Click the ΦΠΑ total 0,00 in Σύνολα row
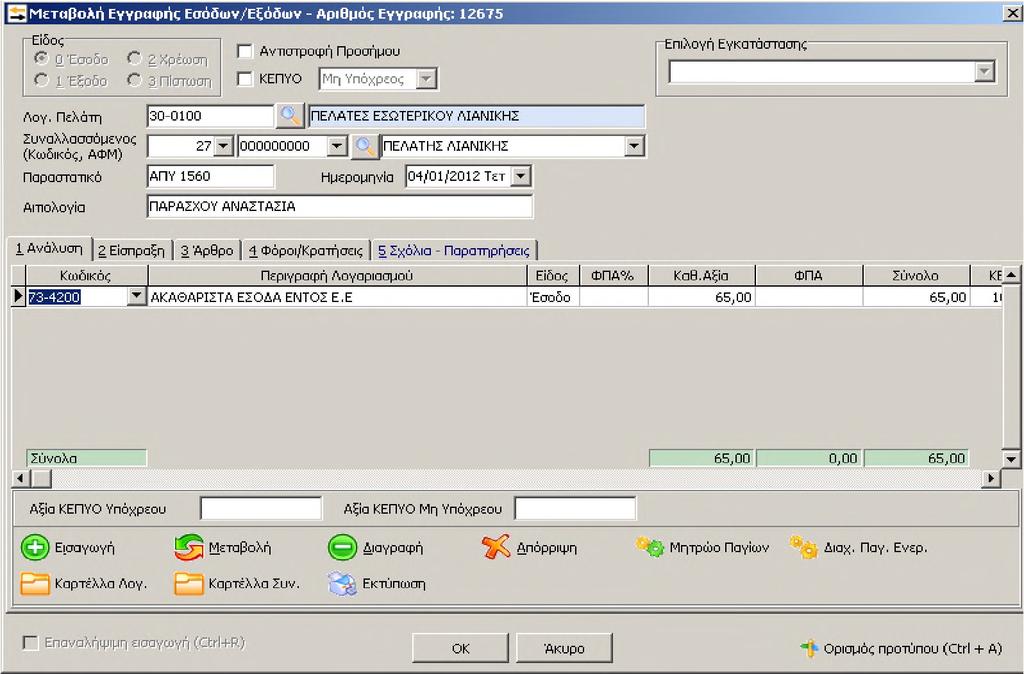1024x674 pixels. click(808, 458)
